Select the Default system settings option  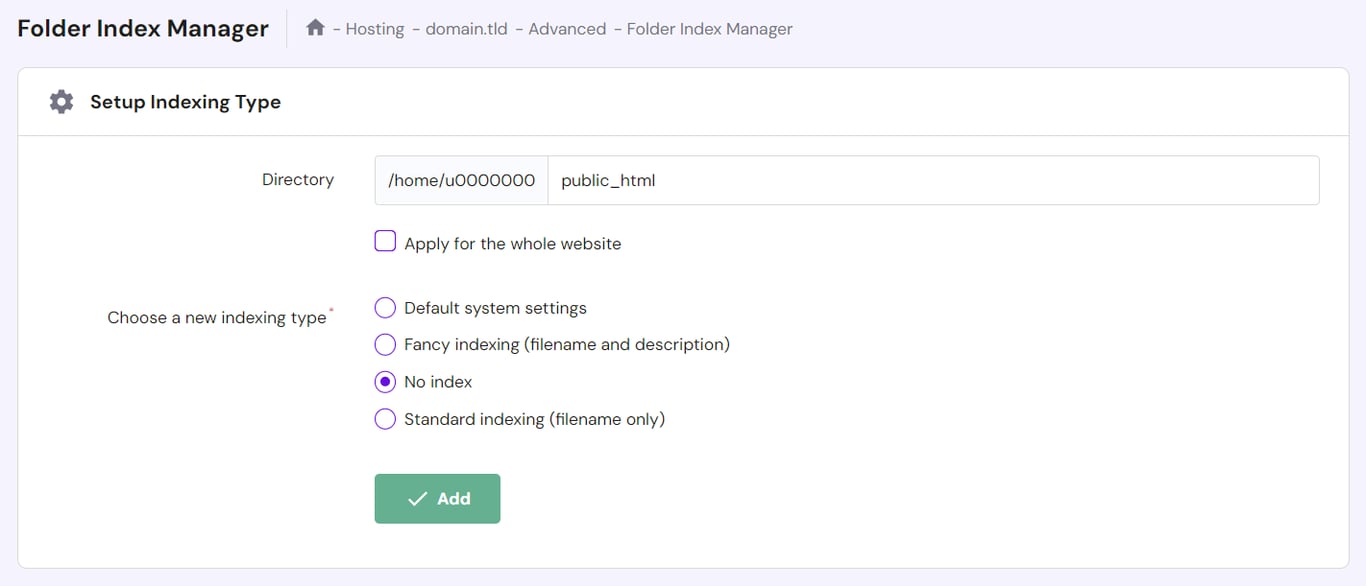[385, 307]
